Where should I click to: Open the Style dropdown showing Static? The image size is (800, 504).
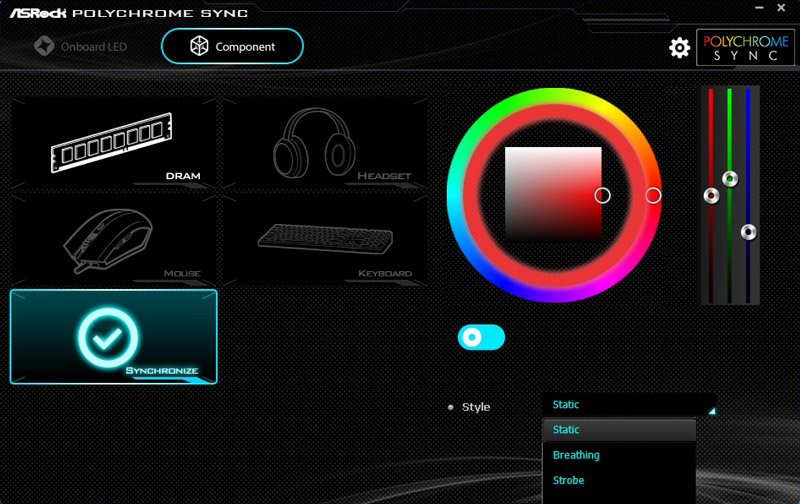[629, 405]
